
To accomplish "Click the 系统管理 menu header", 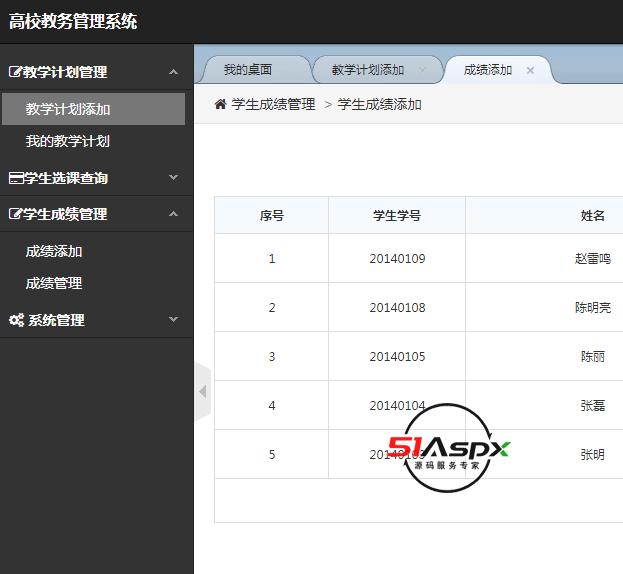I will click(x=97, y=320).
